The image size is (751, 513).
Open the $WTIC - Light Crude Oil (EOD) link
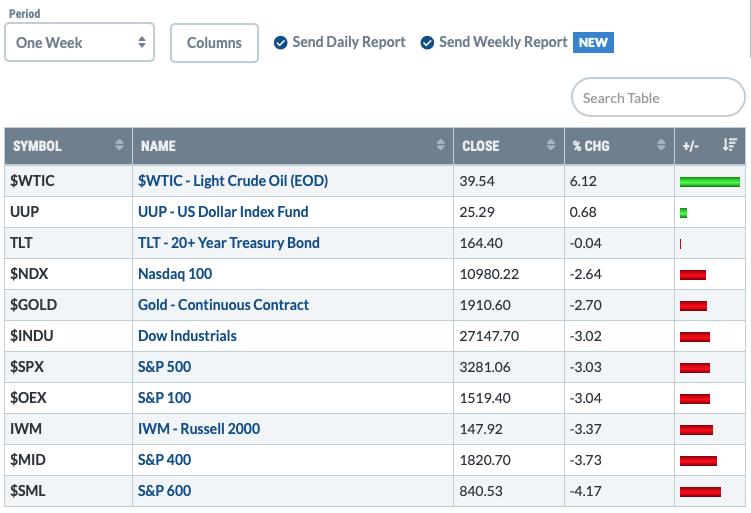pyautogui.click(x=233, y=181)
